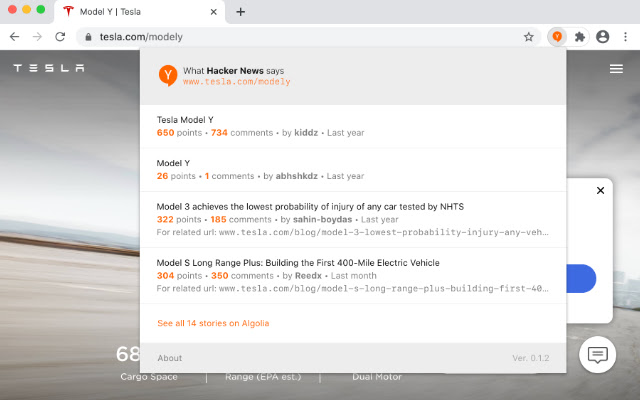Reload the Tesla Model Y page

[60, 37]
